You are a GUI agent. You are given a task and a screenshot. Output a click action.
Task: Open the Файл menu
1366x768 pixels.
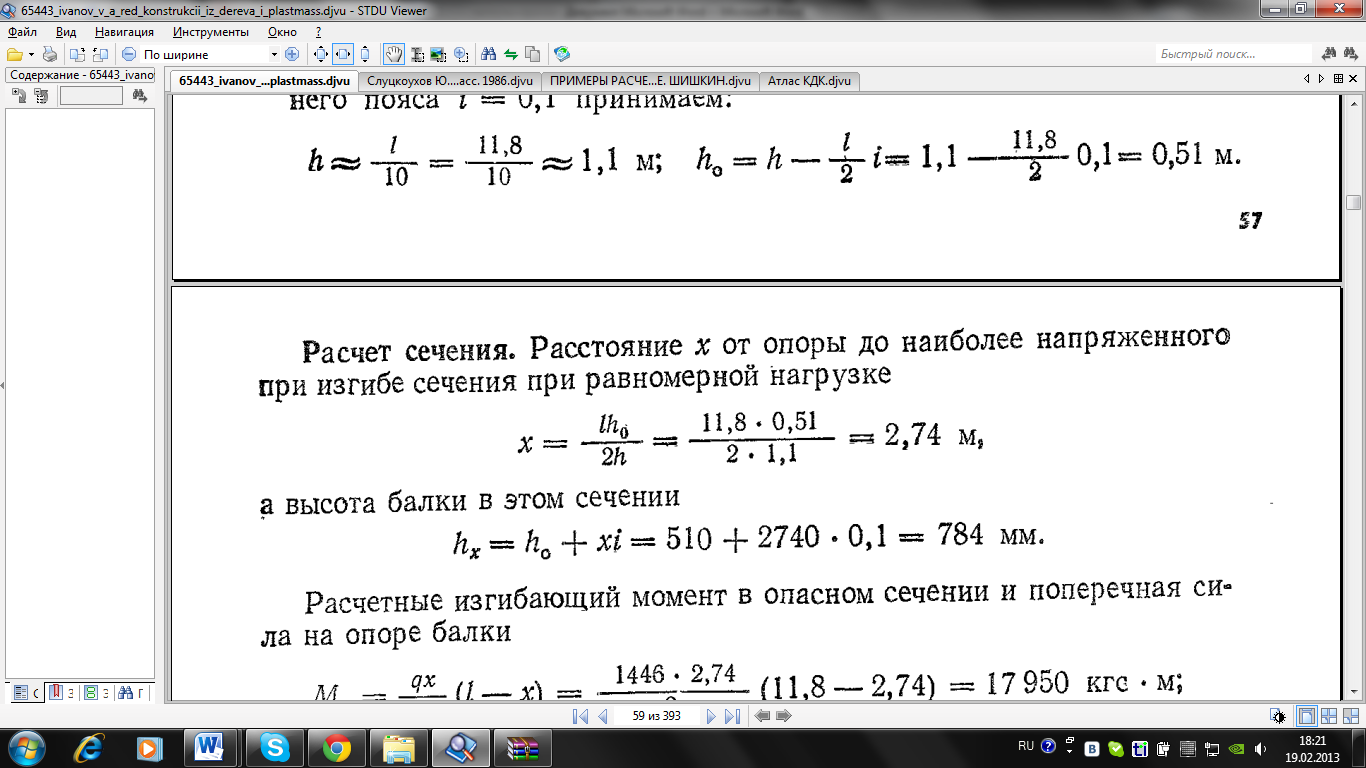click(x=22, y=32)
